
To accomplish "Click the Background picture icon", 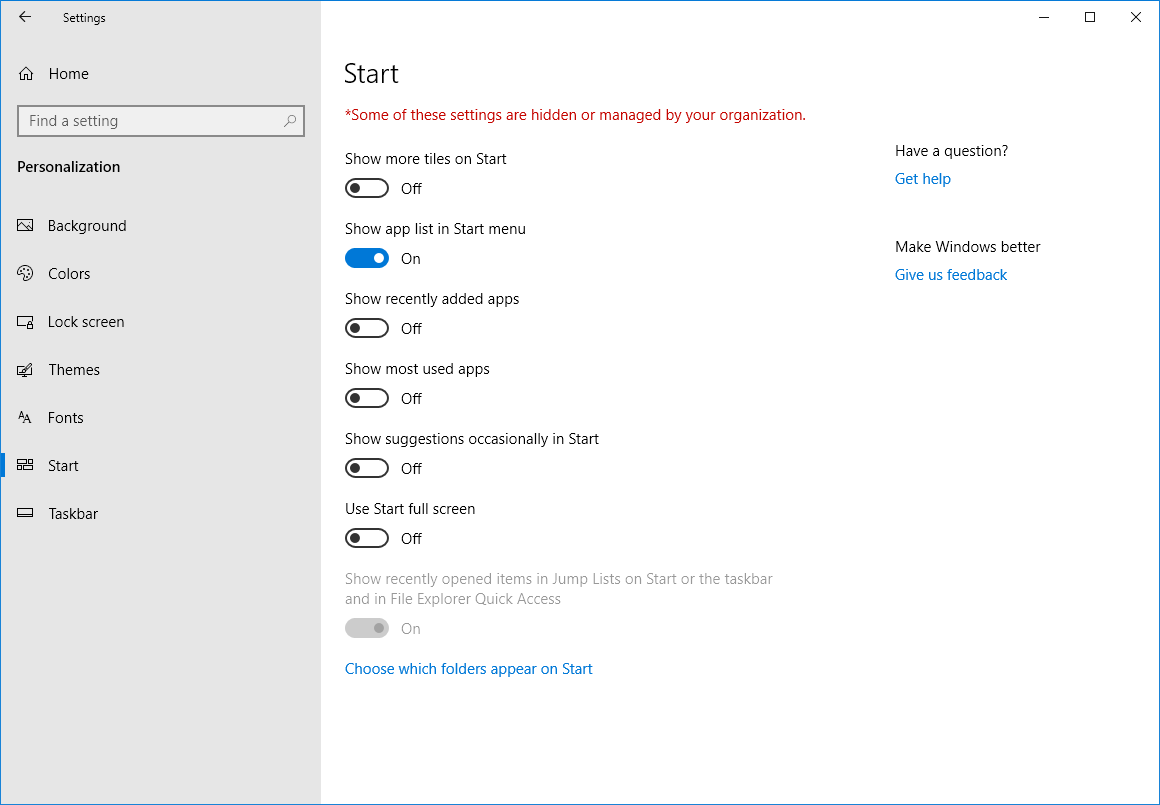I will click(25, 226).
